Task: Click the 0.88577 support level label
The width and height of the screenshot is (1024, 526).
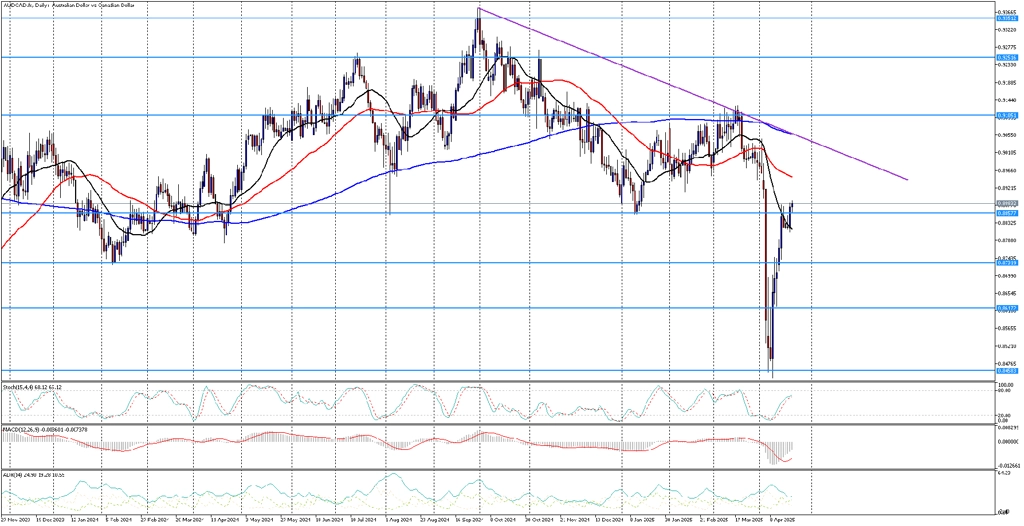Action: (x=1008, y=213)
